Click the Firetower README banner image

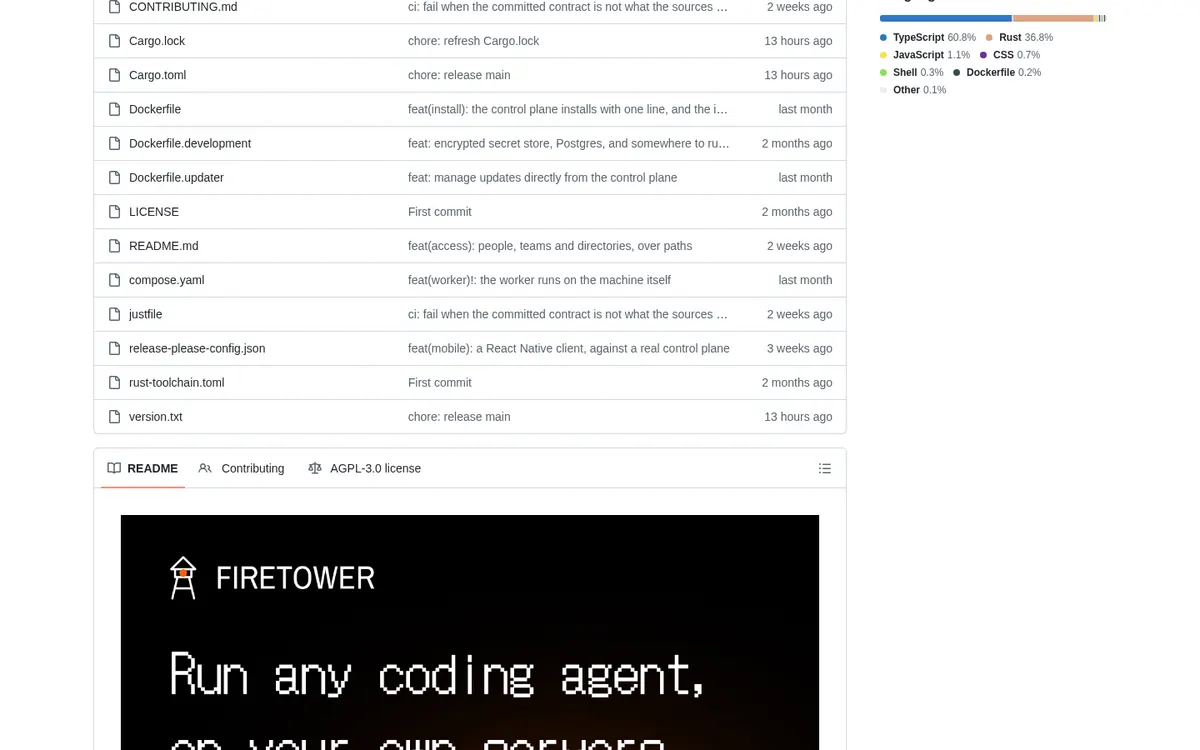click(x=470, y=632)
